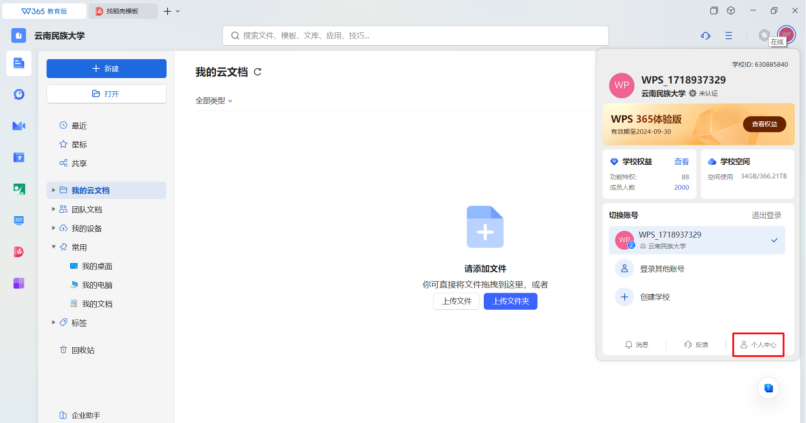Expand the 我的设备 tree arrow
Screen dimensions: 806x423
53,228
